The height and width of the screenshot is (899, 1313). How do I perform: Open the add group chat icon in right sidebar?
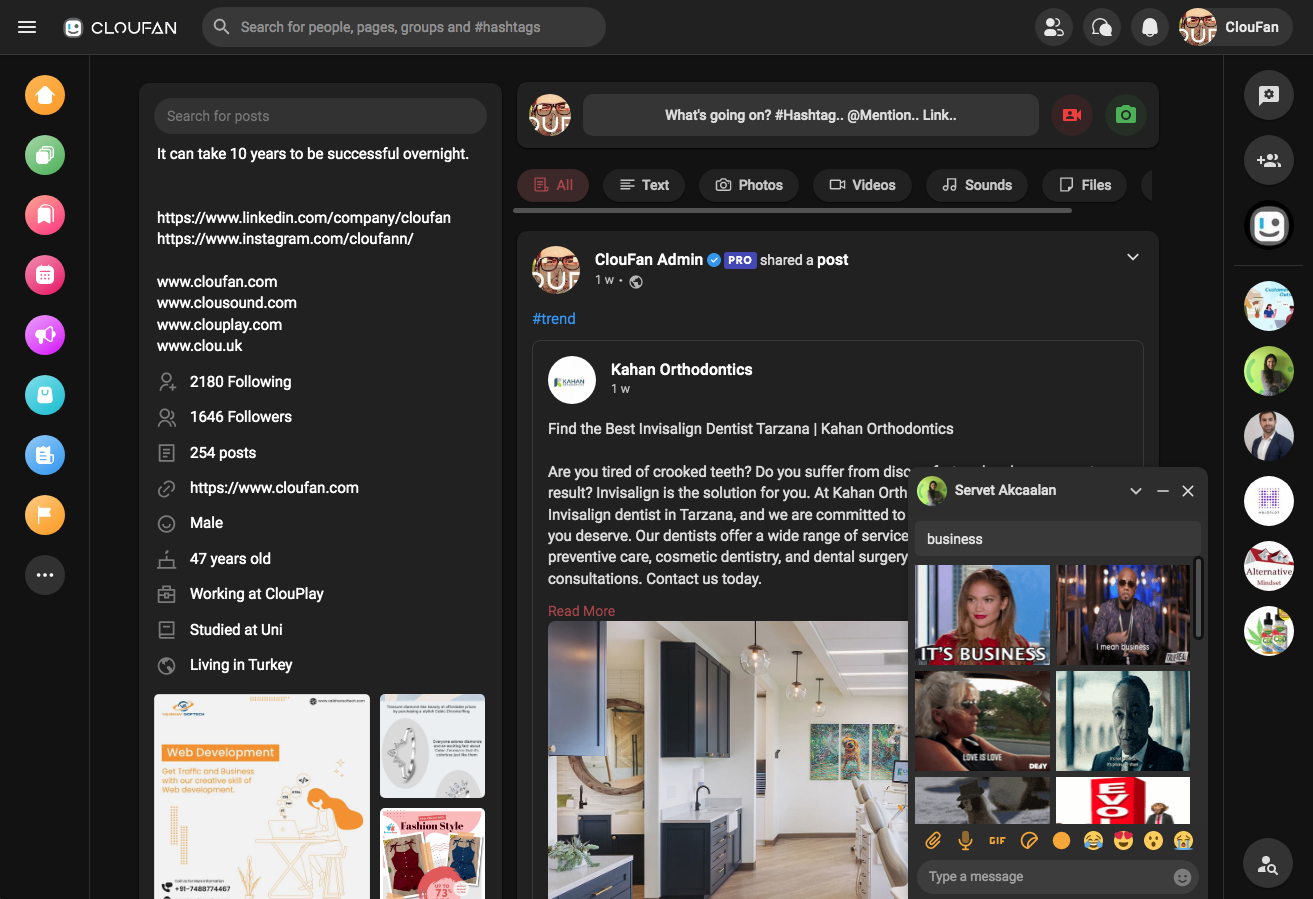coord(1269,160)
